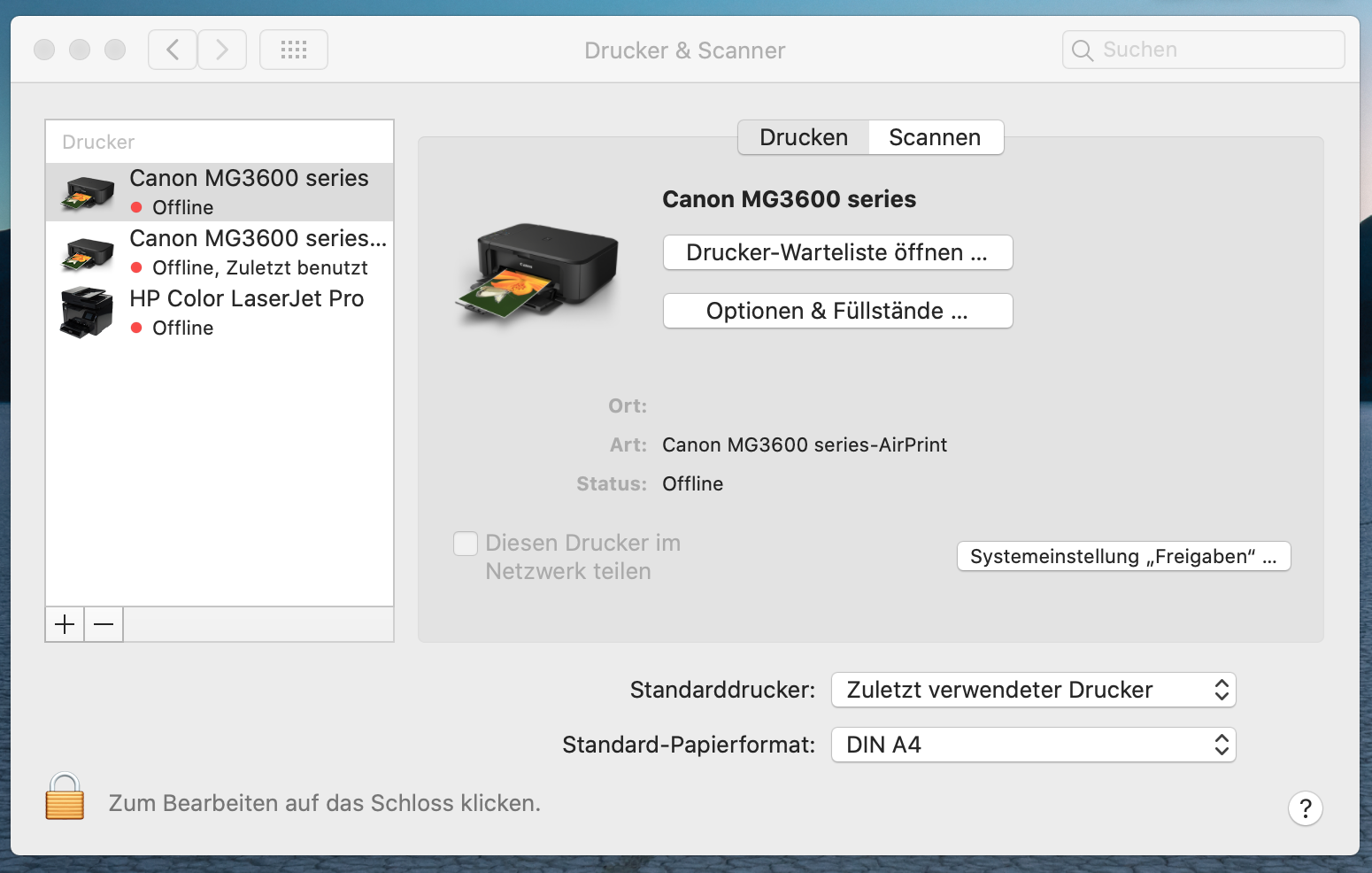Switch to the Scannen tab
The image size is (1372, 873).
935,137
